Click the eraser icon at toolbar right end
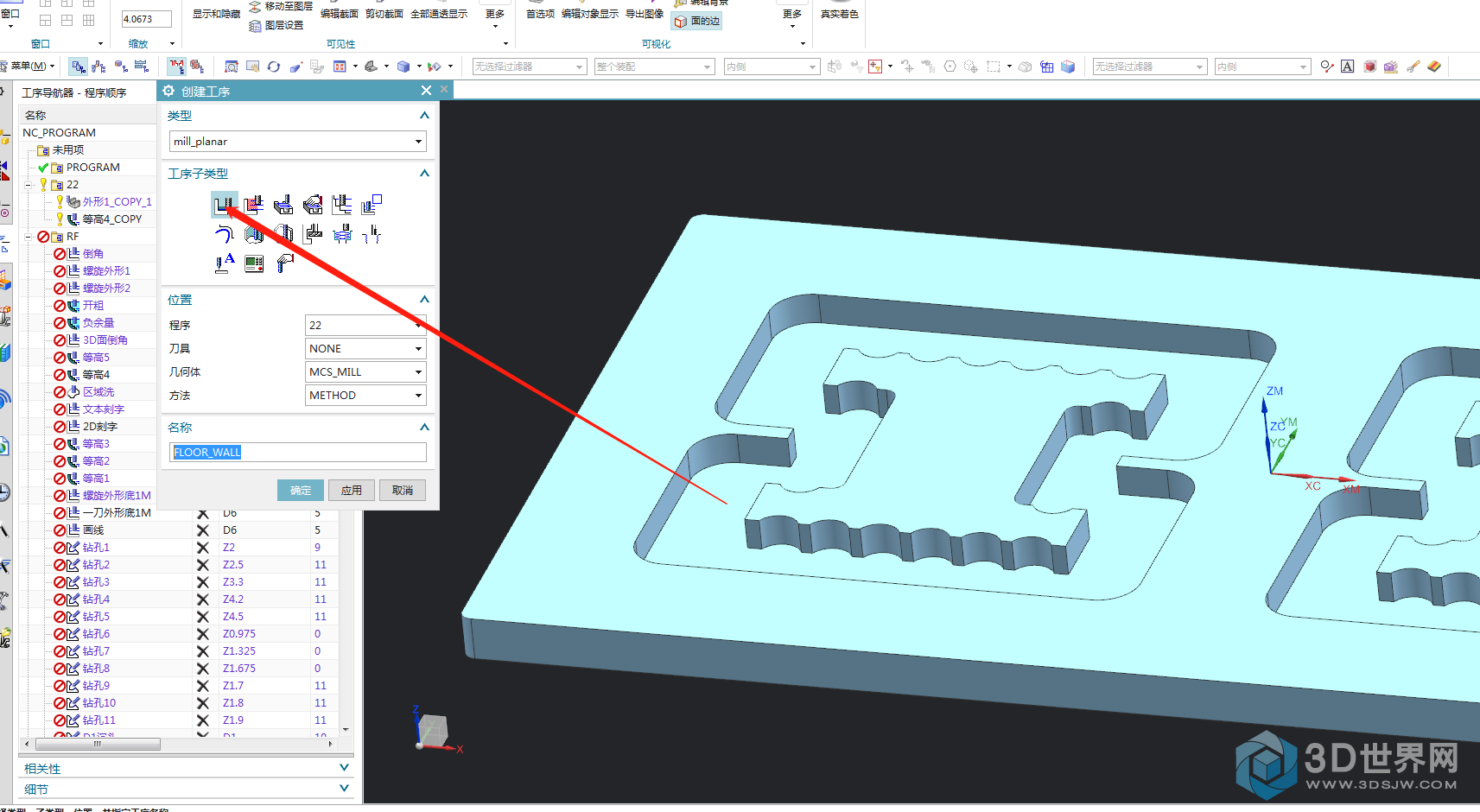This screenshot has width=1480, height=812. point(1434,67)
